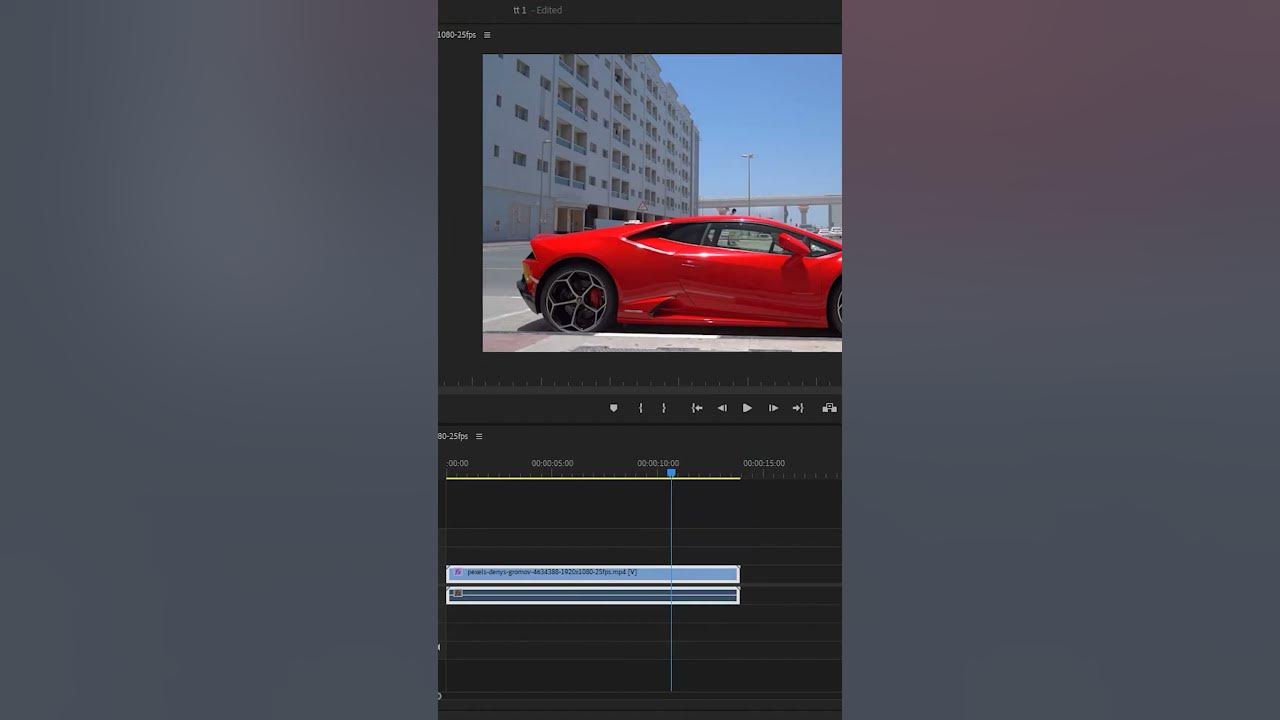Click timeline ruler at 00:00:05:00
This screenshot has height=720, width=1280.
[552, 463]
